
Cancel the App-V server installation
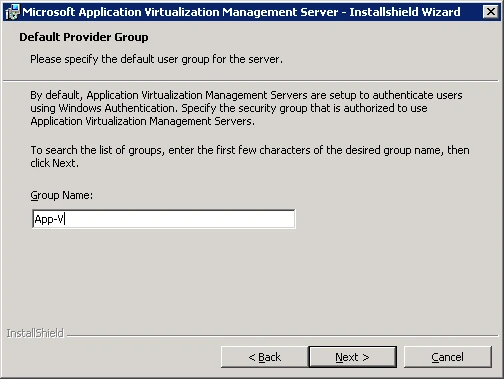pyautogui.click(x=447, y=357)
